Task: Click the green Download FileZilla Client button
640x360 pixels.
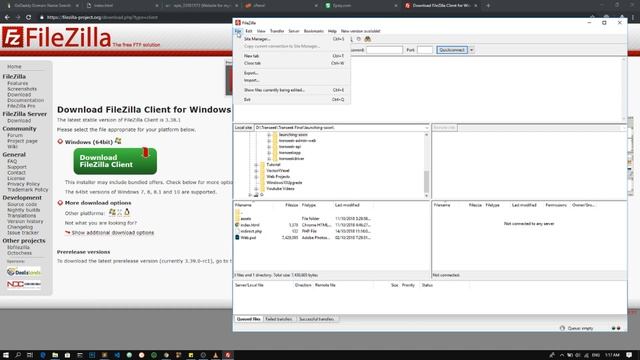Action: 115,161
